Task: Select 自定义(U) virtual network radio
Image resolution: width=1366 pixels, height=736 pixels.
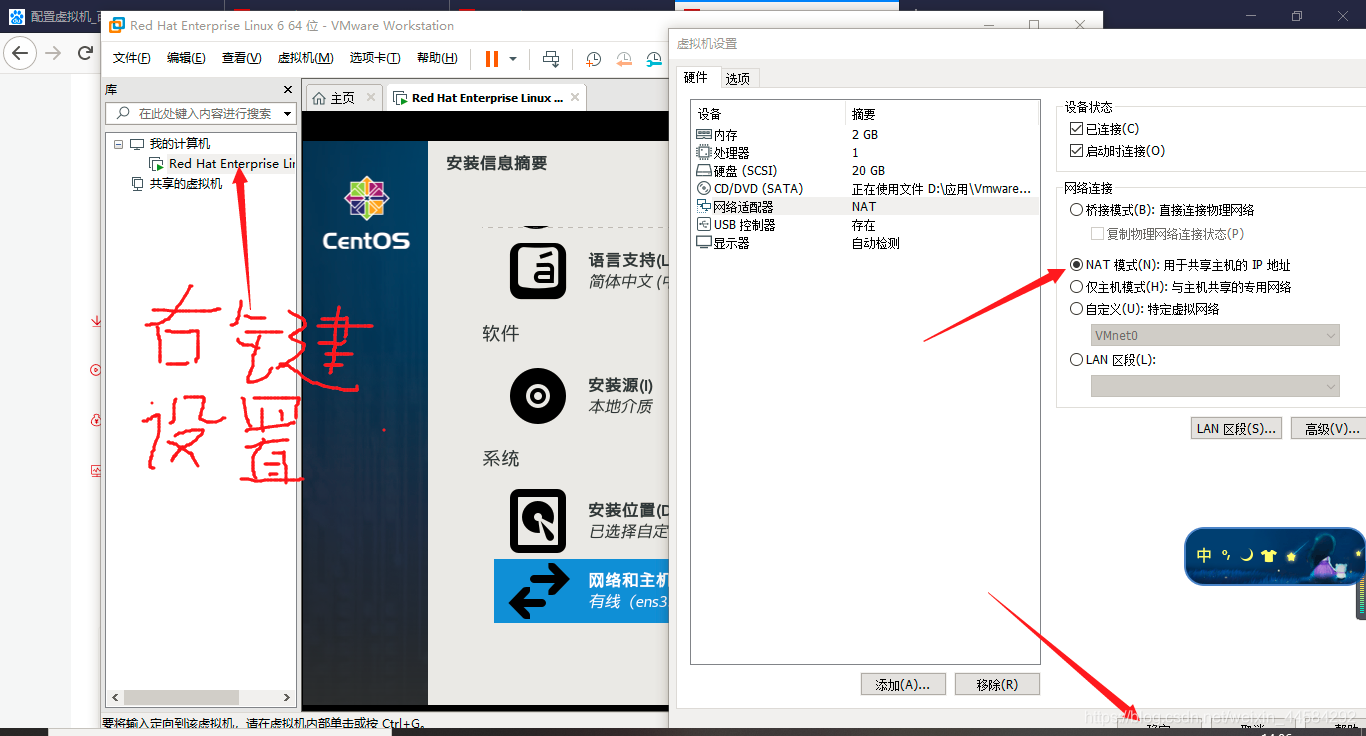Action: click(1076, 309)
